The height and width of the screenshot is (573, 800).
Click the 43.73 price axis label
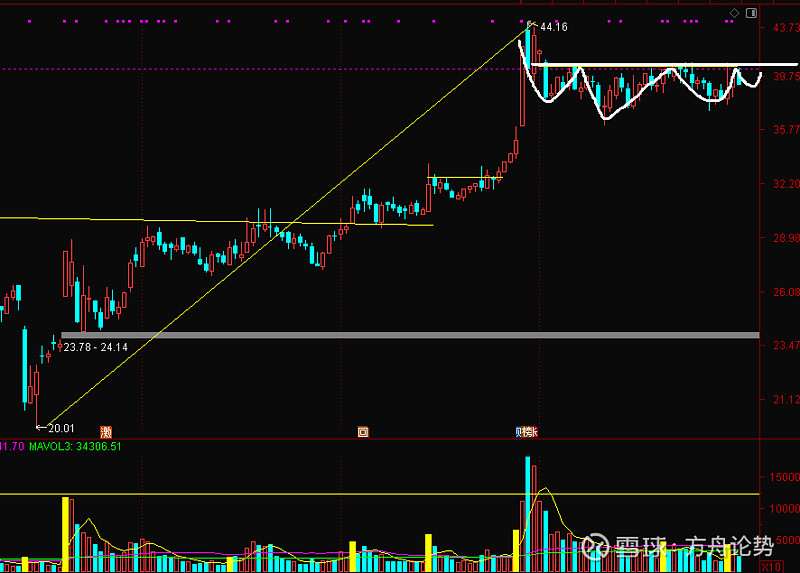pos(786,28)
